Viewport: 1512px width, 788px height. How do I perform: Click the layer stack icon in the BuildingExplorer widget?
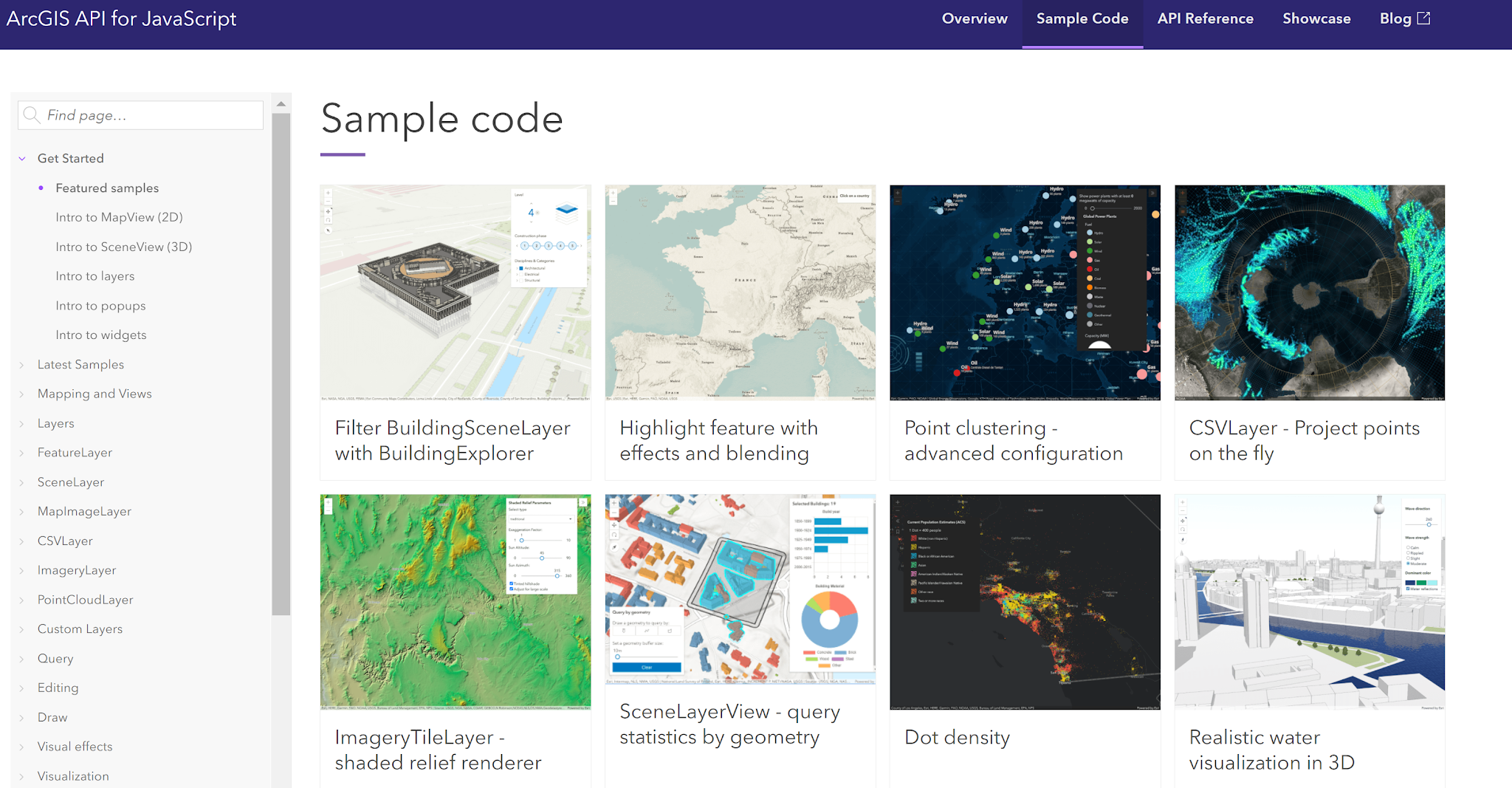566,213
